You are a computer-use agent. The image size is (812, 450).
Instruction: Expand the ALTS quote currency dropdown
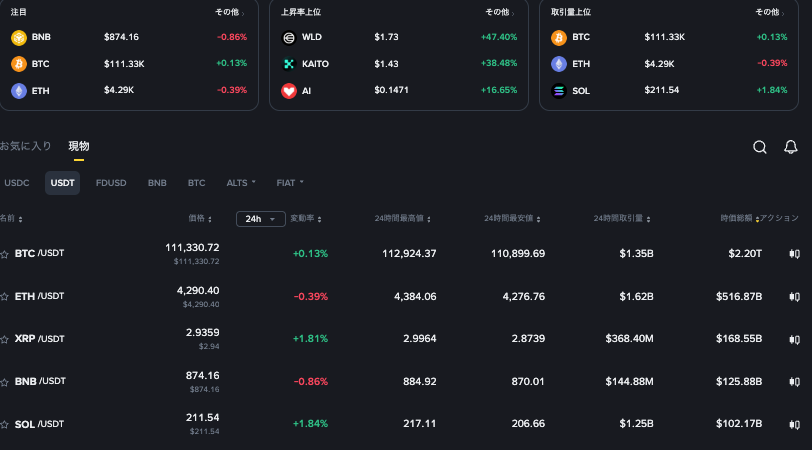coord(241,183)
